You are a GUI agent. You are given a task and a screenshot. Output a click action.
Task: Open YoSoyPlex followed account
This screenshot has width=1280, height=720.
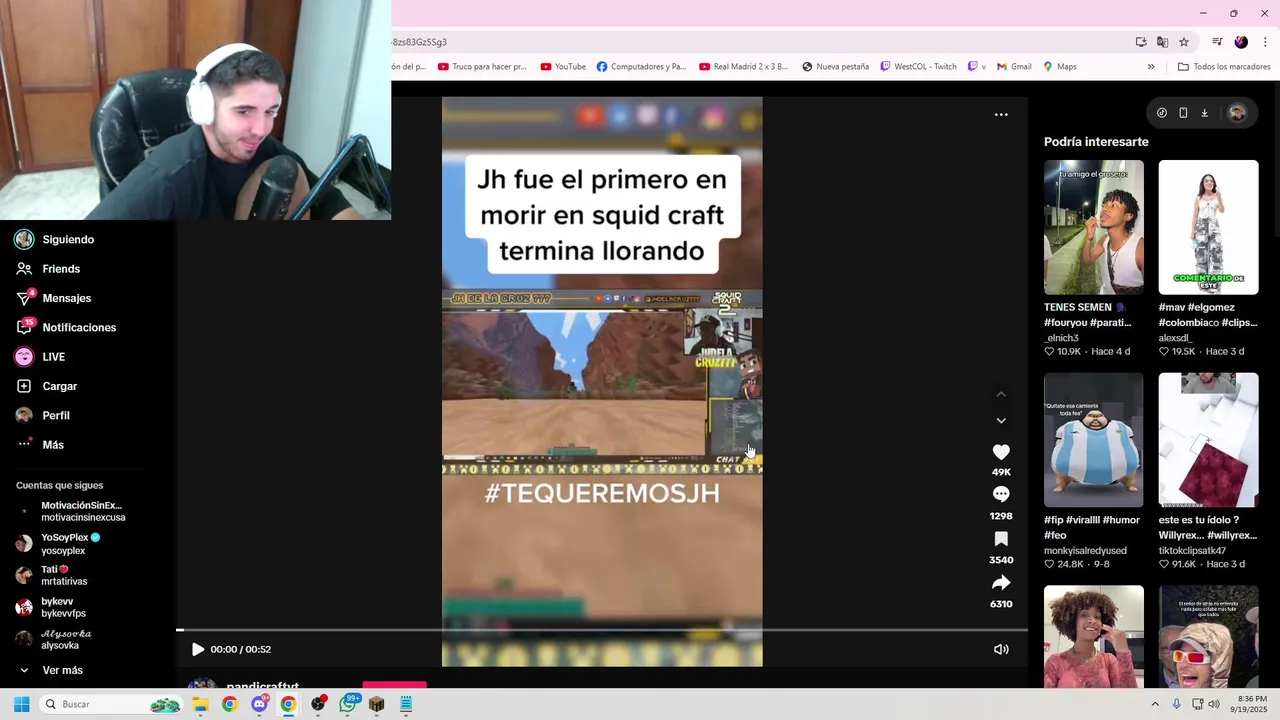pos(58,544)
